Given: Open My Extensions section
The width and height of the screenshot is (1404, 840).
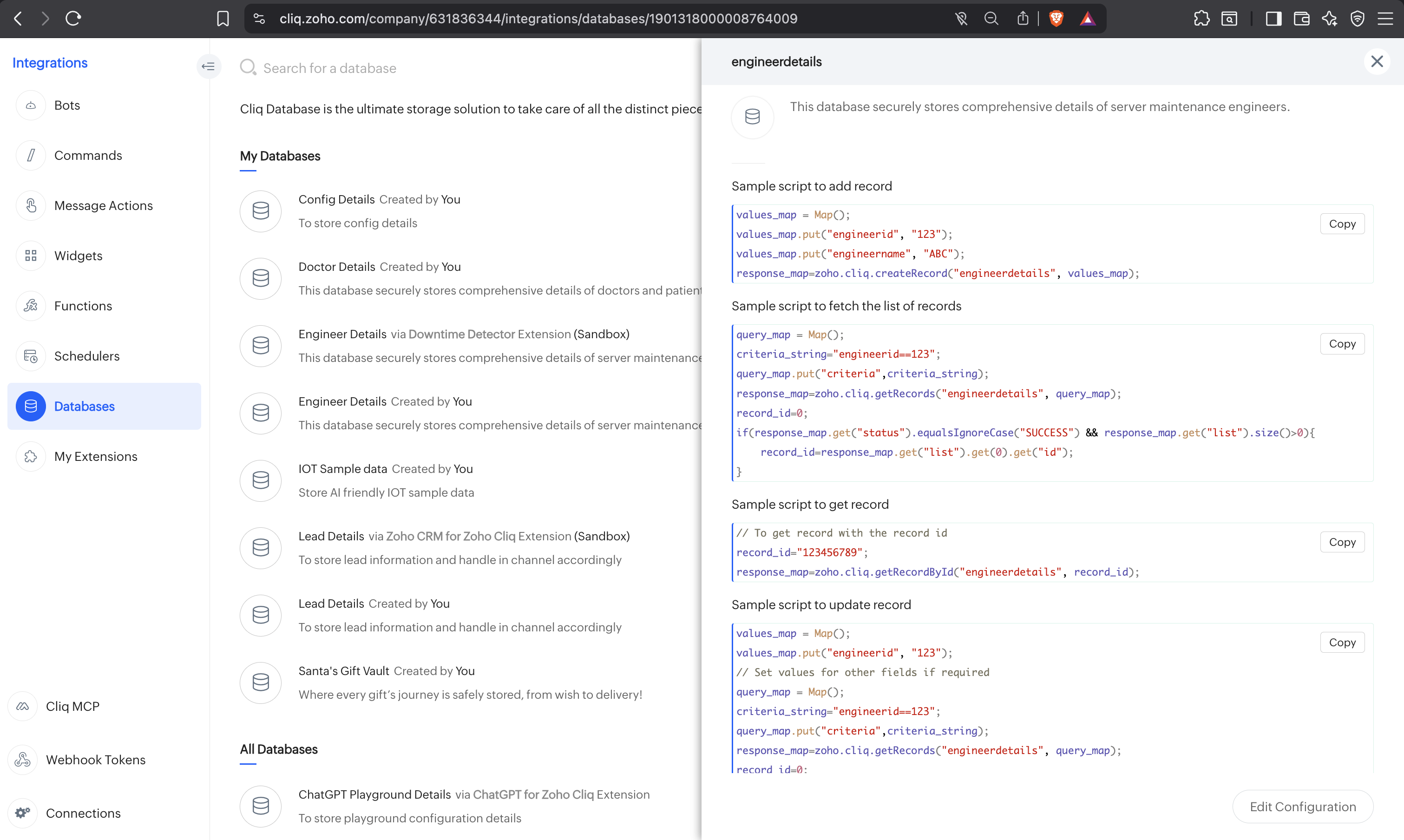Looking at the screenshot, I should pos(104,456).
